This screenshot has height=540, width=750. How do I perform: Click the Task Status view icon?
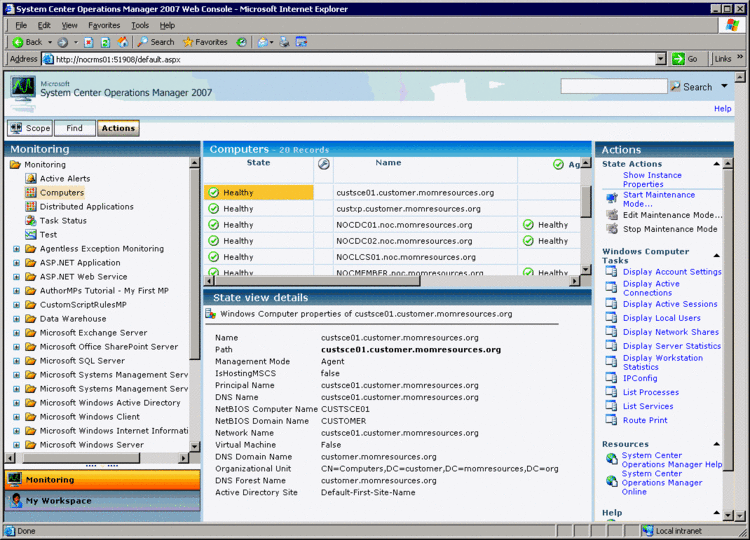[x=31, y=220]
